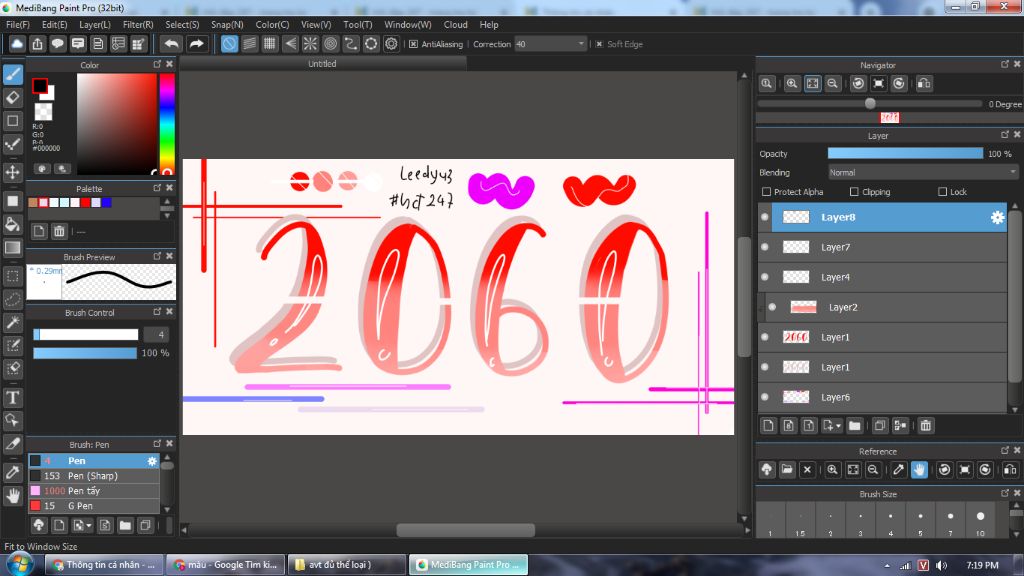Hide Layer6 visibility dot
Image resolution: width=1024 pixels, height=576 pixels.
[x=765, y=396]
